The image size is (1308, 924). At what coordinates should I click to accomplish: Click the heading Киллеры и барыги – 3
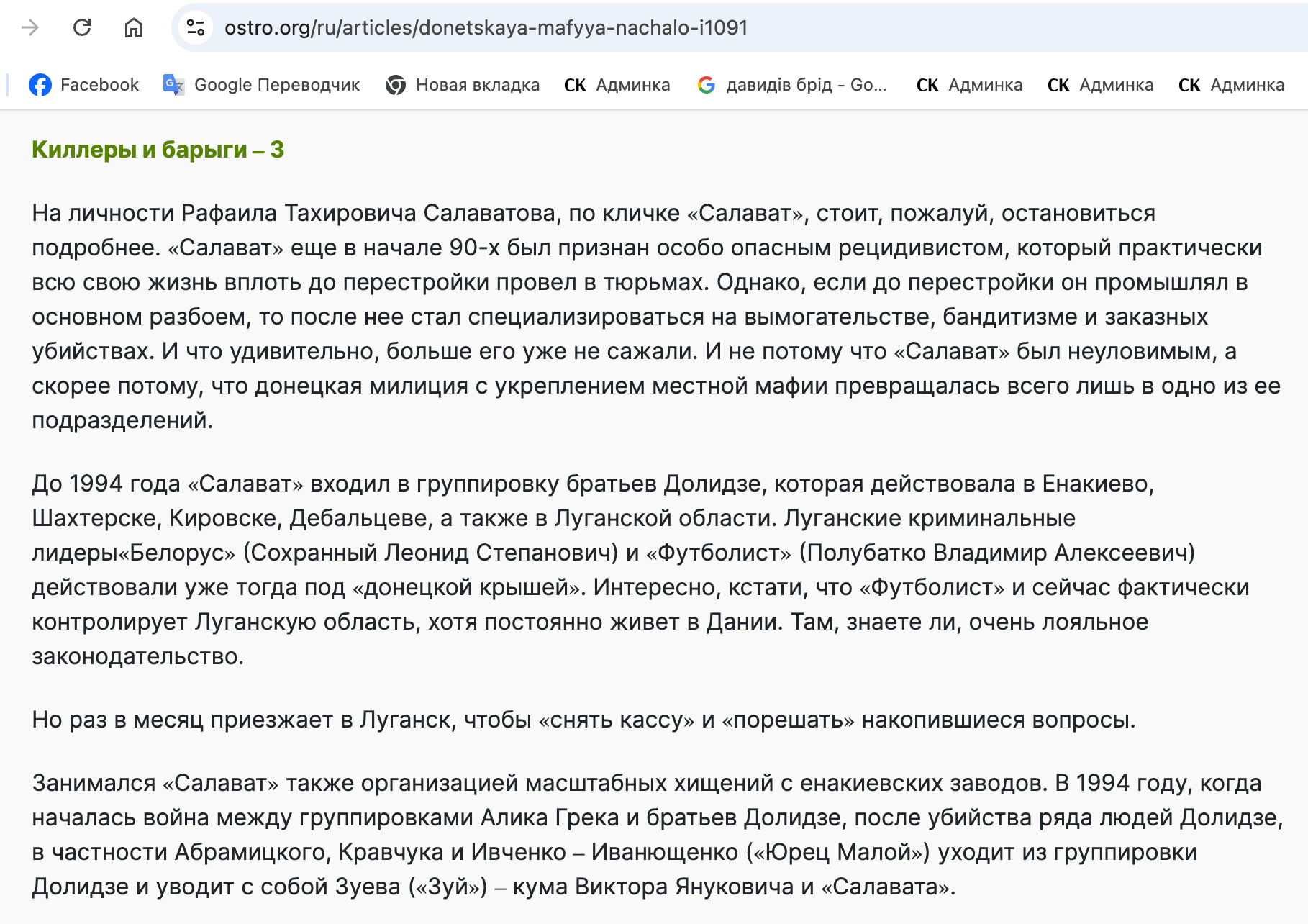click(158, 150)
